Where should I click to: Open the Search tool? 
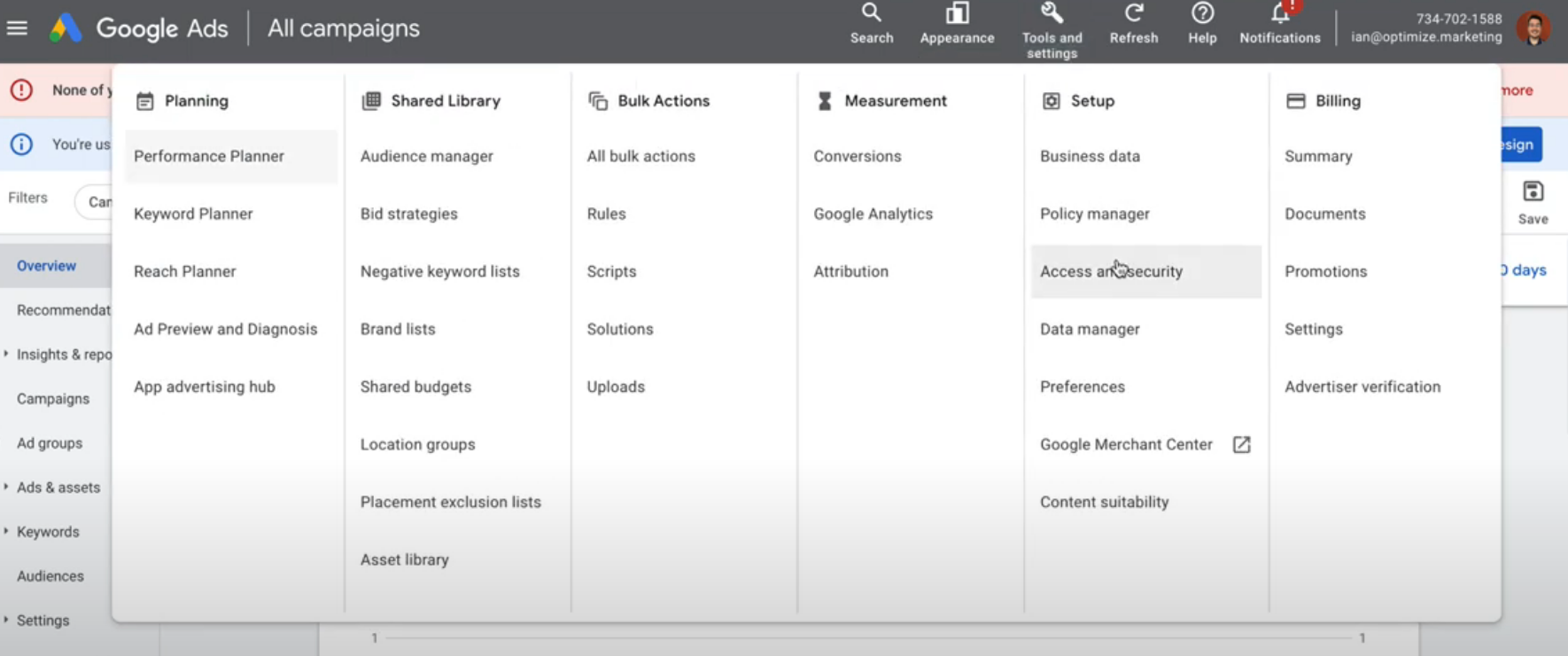click(872, 24)
